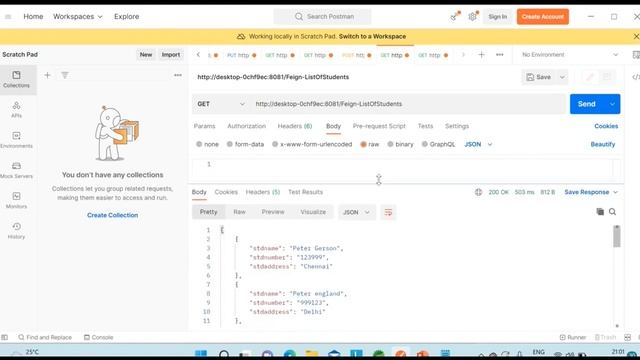
Task: Open Trash in the status bar
Action: [605, 337]
